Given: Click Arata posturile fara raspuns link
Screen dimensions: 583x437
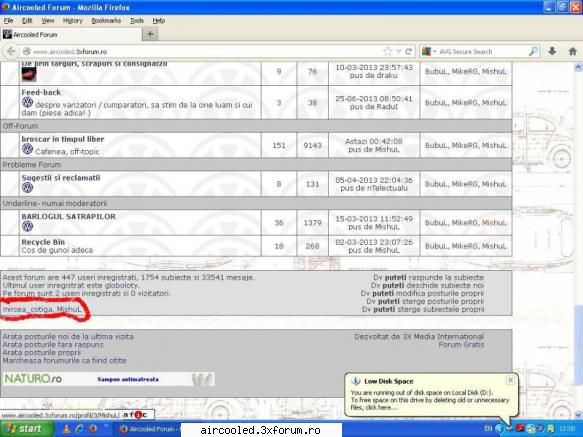Looking at the screenshot, I should (x=53, y=344).
